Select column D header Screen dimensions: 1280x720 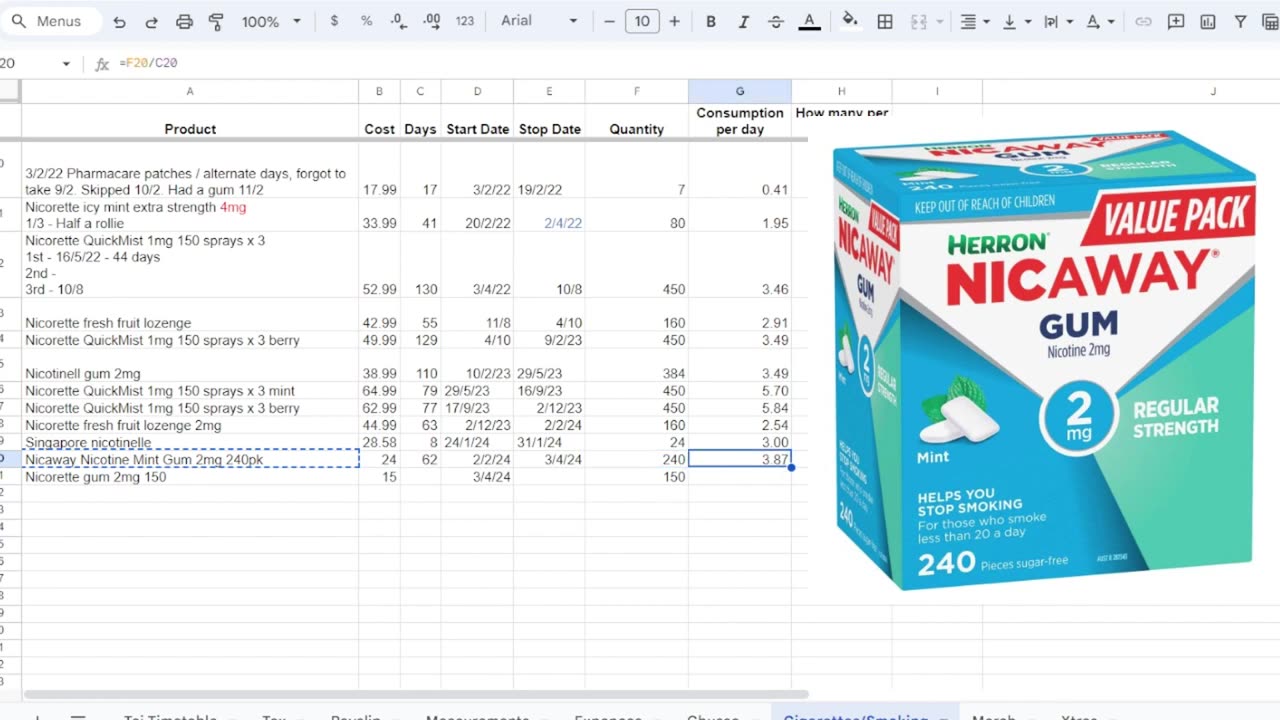pos(477,91)
